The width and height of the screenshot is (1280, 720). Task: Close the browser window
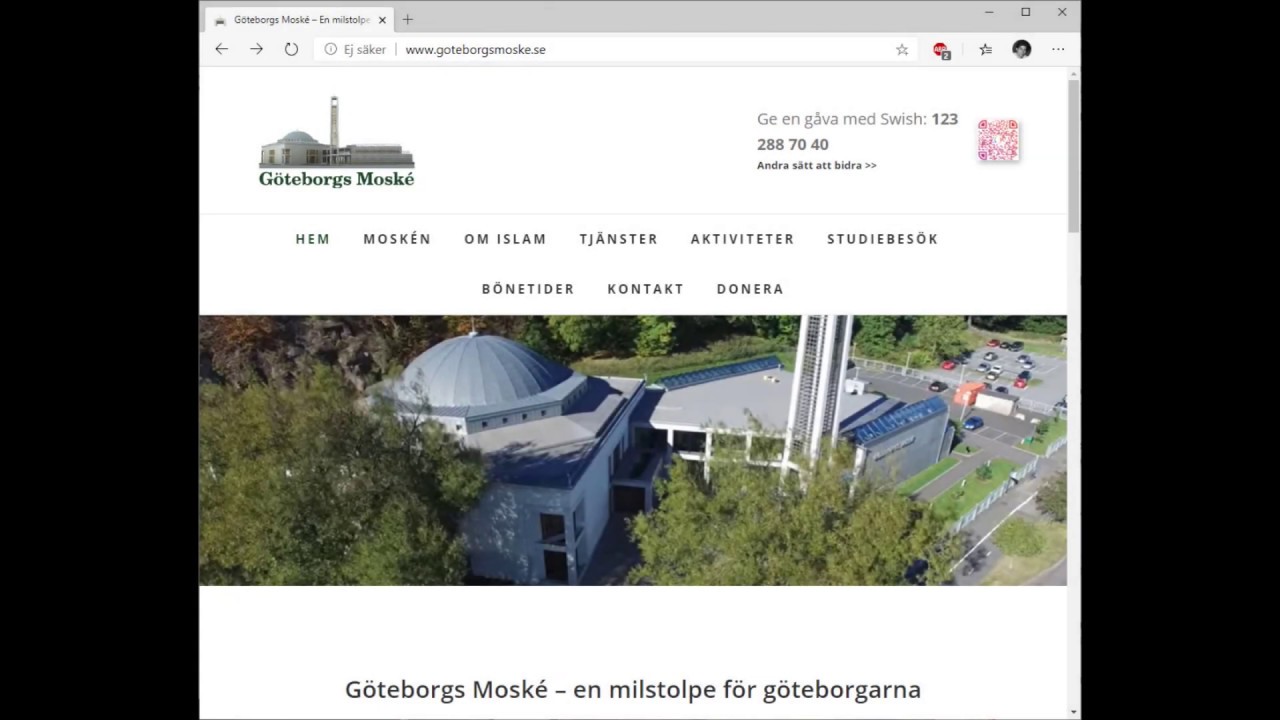[x=1062, y=12]
